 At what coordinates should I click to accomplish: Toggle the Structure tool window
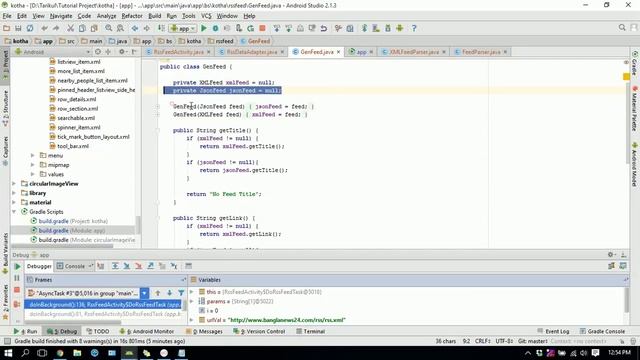point(5,109)
